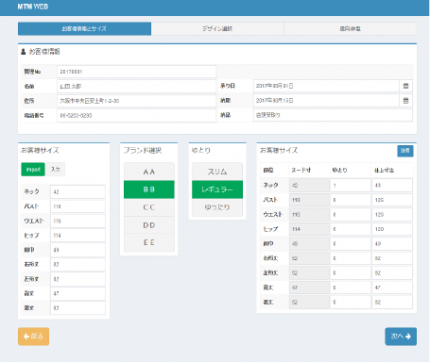Select the green import toggle button
This screenshot has height=362, width=430.
point(33,169)
